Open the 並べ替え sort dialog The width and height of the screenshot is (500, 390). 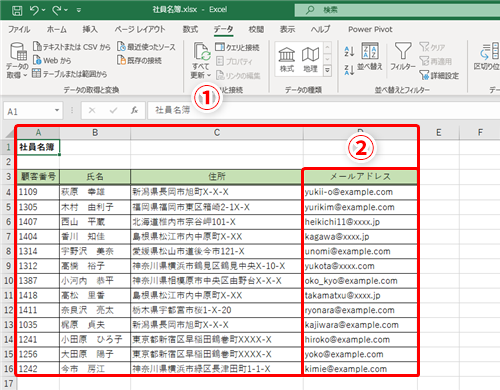click(x=370, y=56)
